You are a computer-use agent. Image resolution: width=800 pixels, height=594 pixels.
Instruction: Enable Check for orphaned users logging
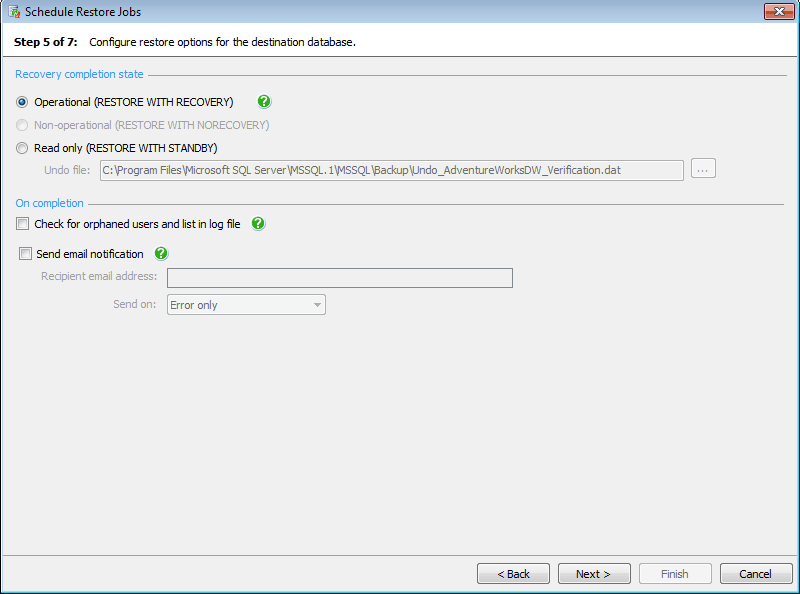point(24,224)
